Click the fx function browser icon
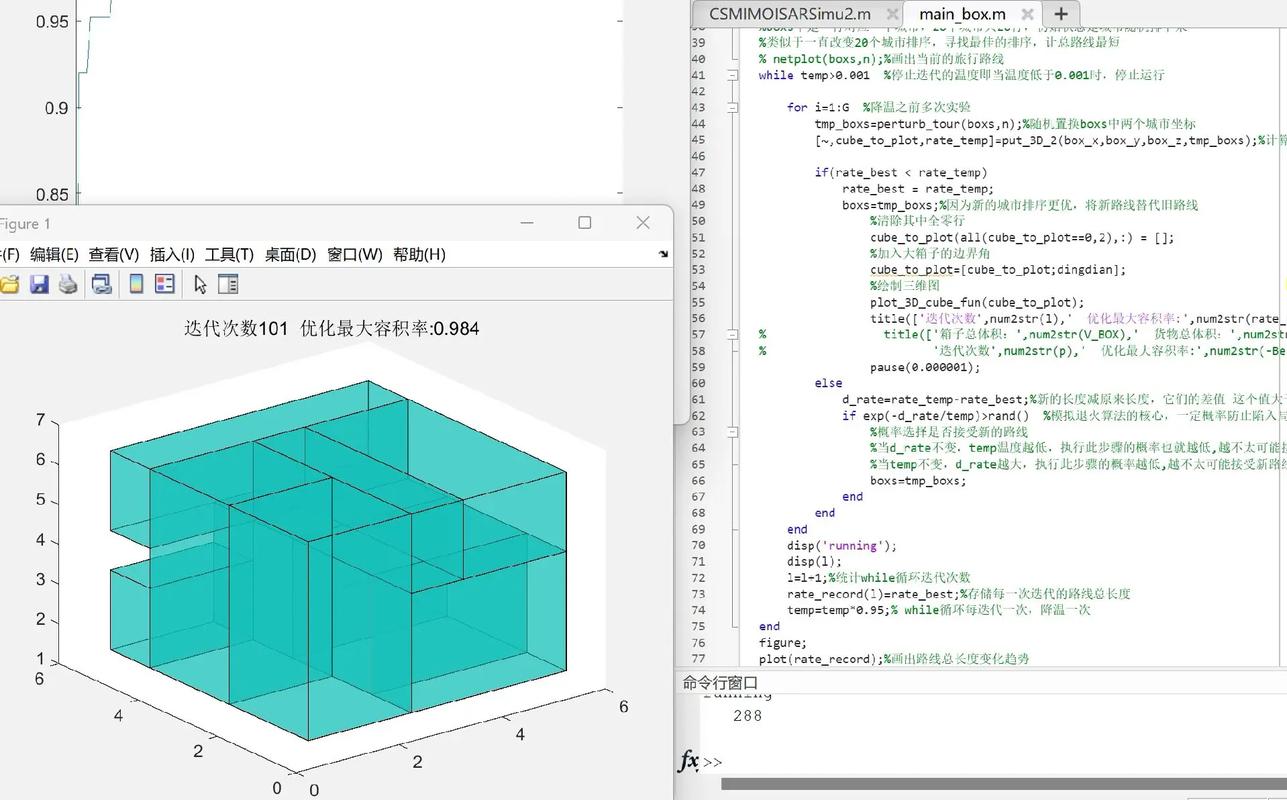The width and height of the screenshot is (1287, 800). [688, 761]
